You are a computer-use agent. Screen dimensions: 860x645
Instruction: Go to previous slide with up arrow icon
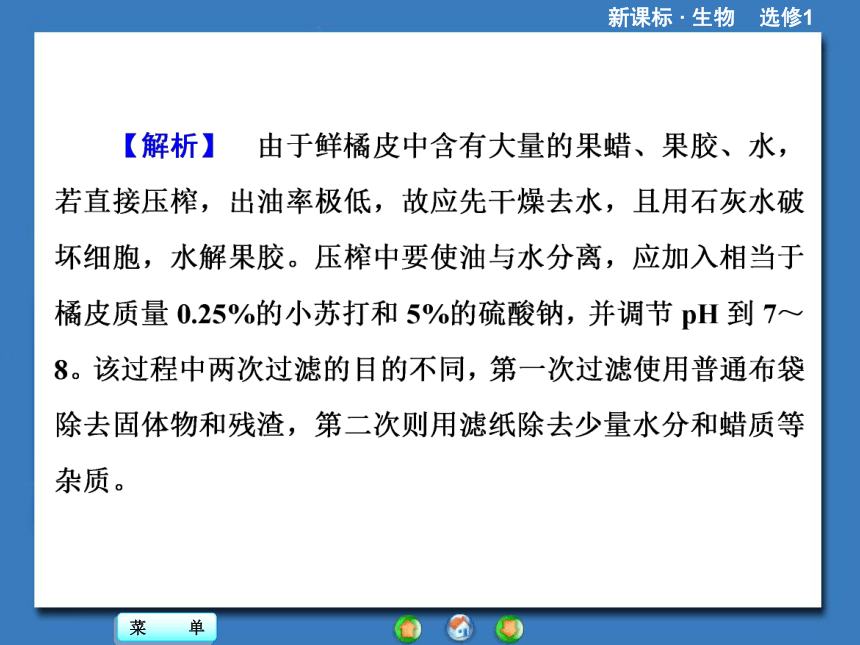(x=408, y=629)
